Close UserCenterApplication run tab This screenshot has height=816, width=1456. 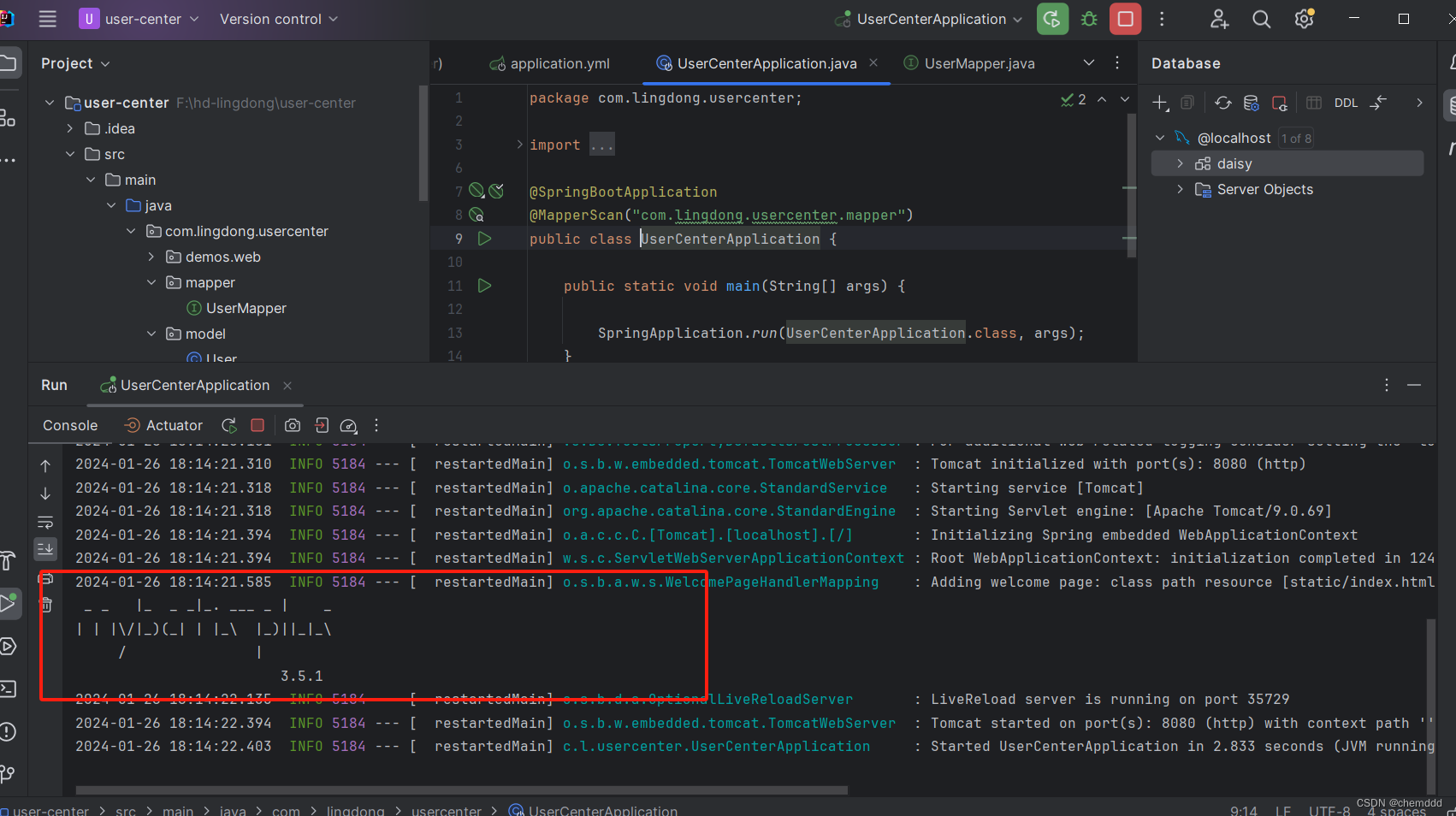coord(287,386)
